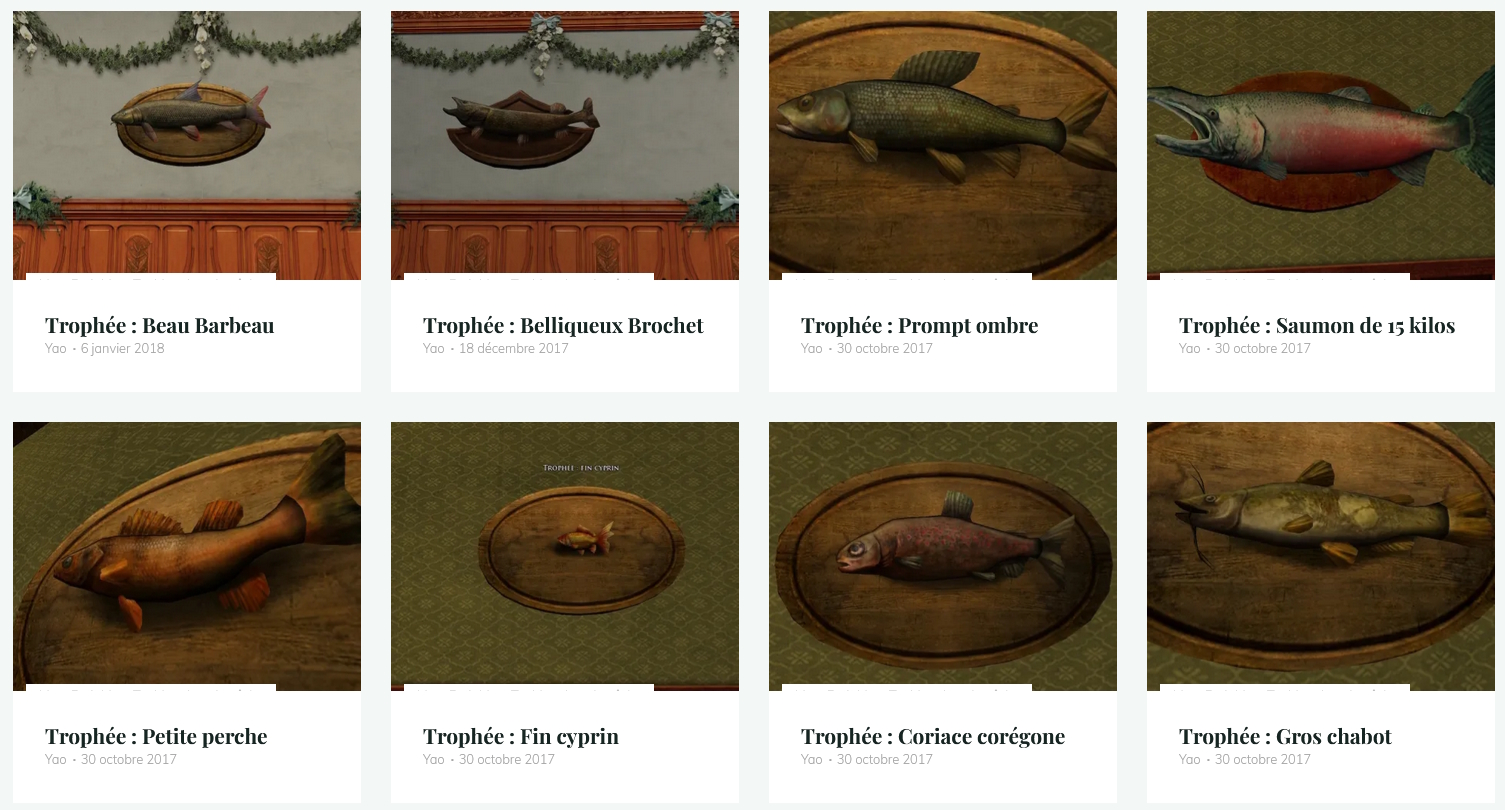Viewport: 1505px width, 810px height.
Task: Open the Beau Barbeau trophy thumbnail image
Action: [x=187, y=145]
